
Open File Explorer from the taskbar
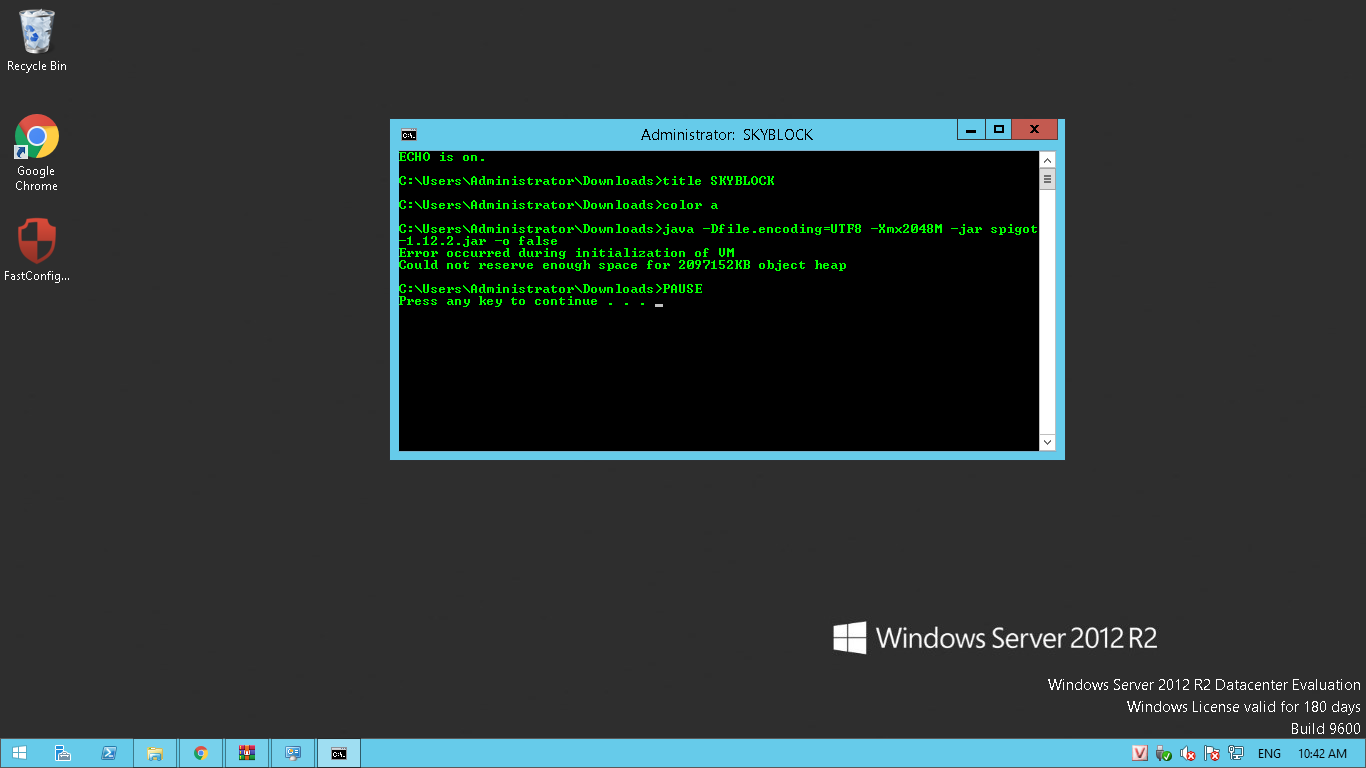point(155,753)
